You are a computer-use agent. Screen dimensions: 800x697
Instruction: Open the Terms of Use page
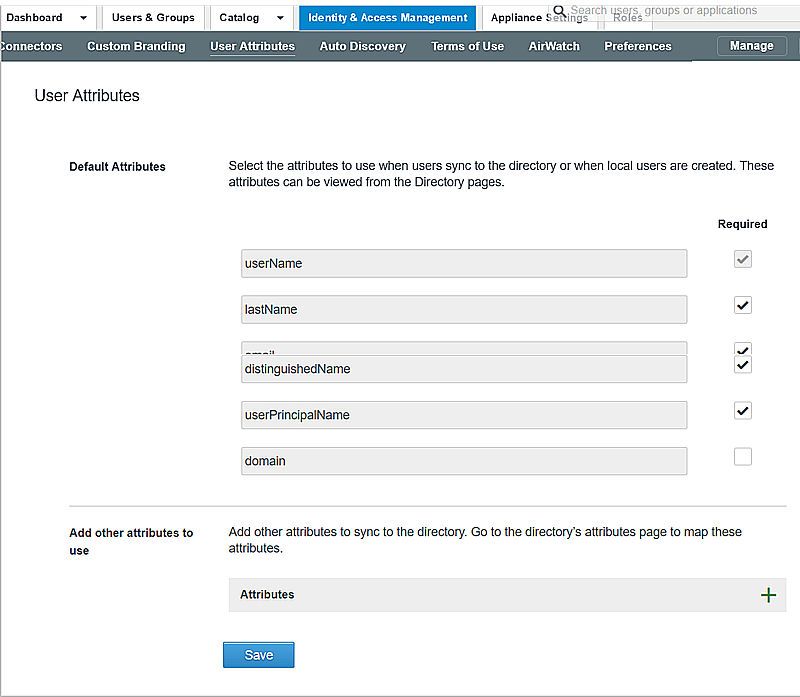(x=467, y=46)
